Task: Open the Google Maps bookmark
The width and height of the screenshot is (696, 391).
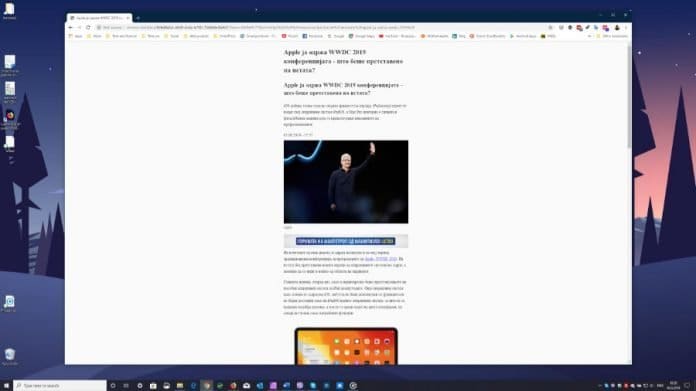Action: [x=362, y=36]
